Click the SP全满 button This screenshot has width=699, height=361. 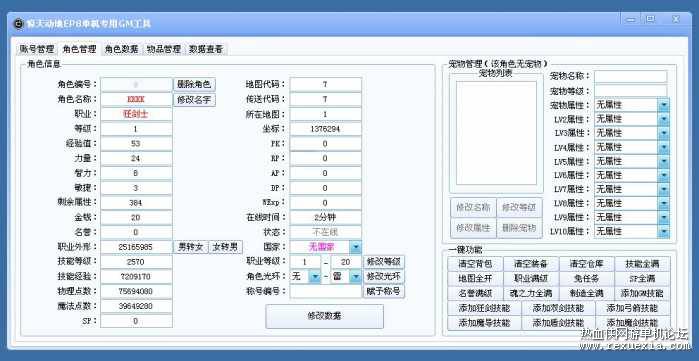(641, 279)
